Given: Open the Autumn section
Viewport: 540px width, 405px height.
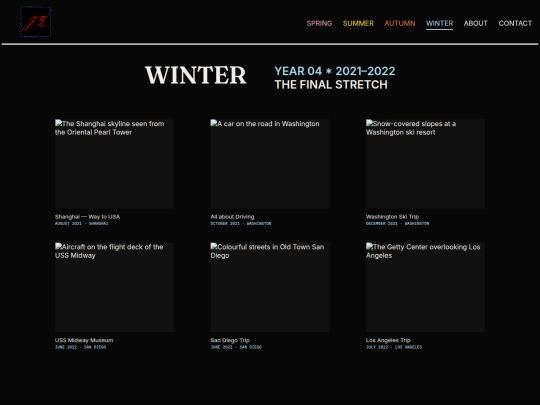Looking at the screenshot, I should pos(400,23).
